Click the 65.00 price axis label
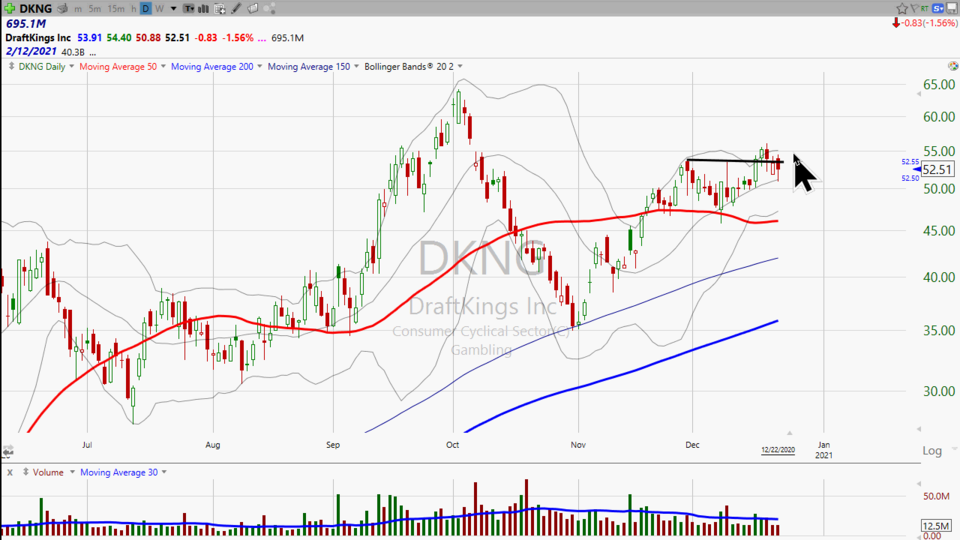Screen dimensions: 960x540 pyautogui.click(x=939, y=84)
